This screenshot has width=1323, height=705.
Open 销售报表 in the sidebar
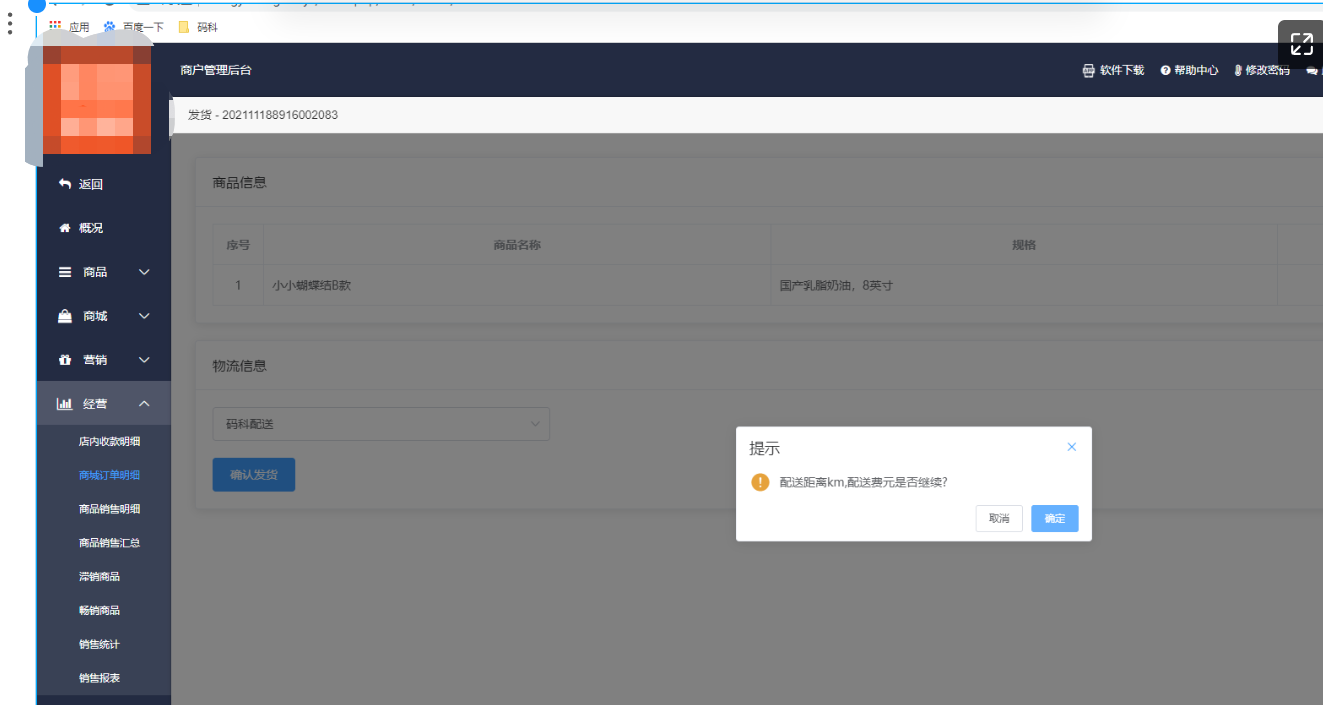click(99, 678)
